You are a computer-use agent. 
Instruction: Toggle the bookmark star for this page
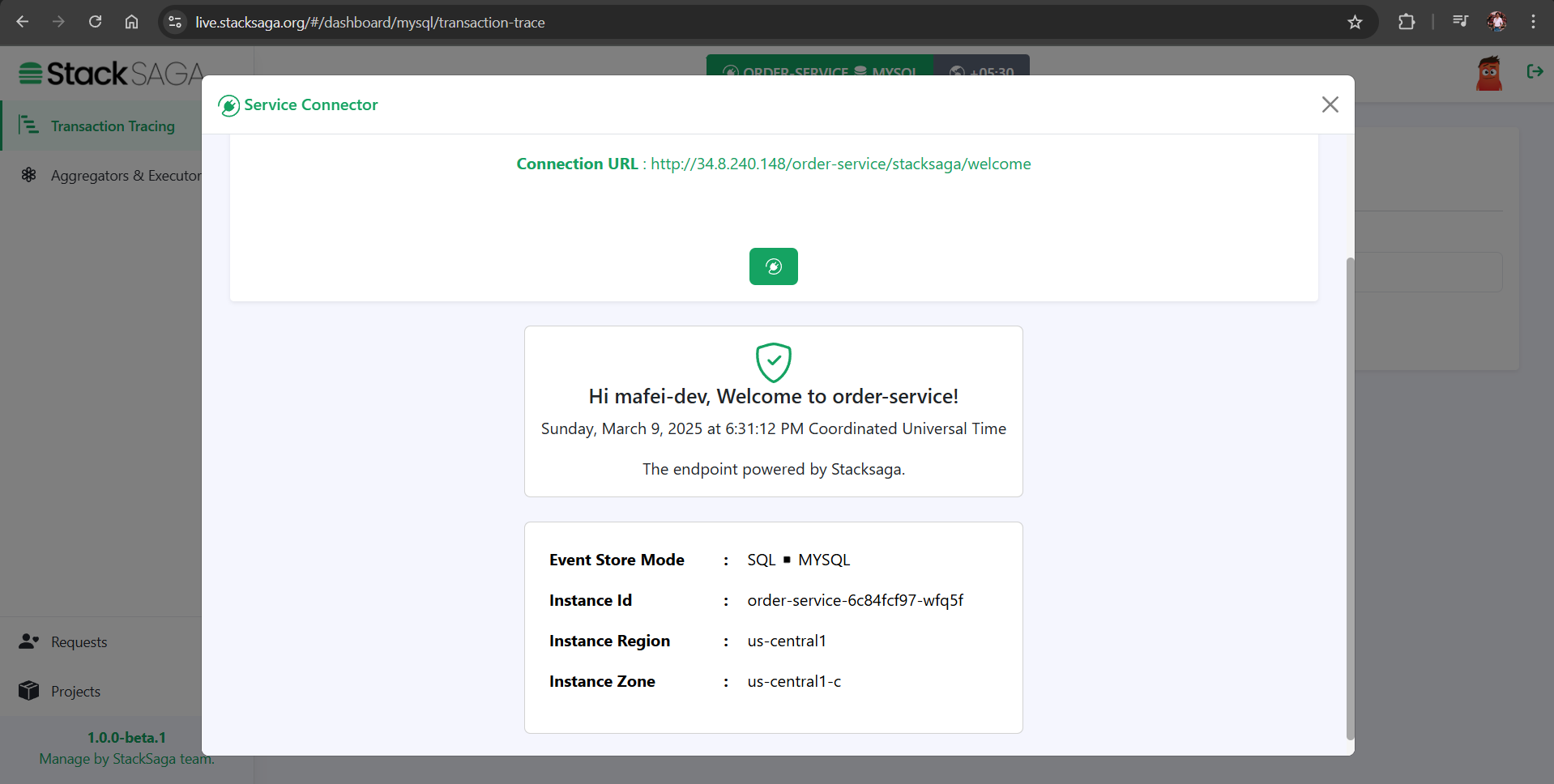[x=1355, y=22]
